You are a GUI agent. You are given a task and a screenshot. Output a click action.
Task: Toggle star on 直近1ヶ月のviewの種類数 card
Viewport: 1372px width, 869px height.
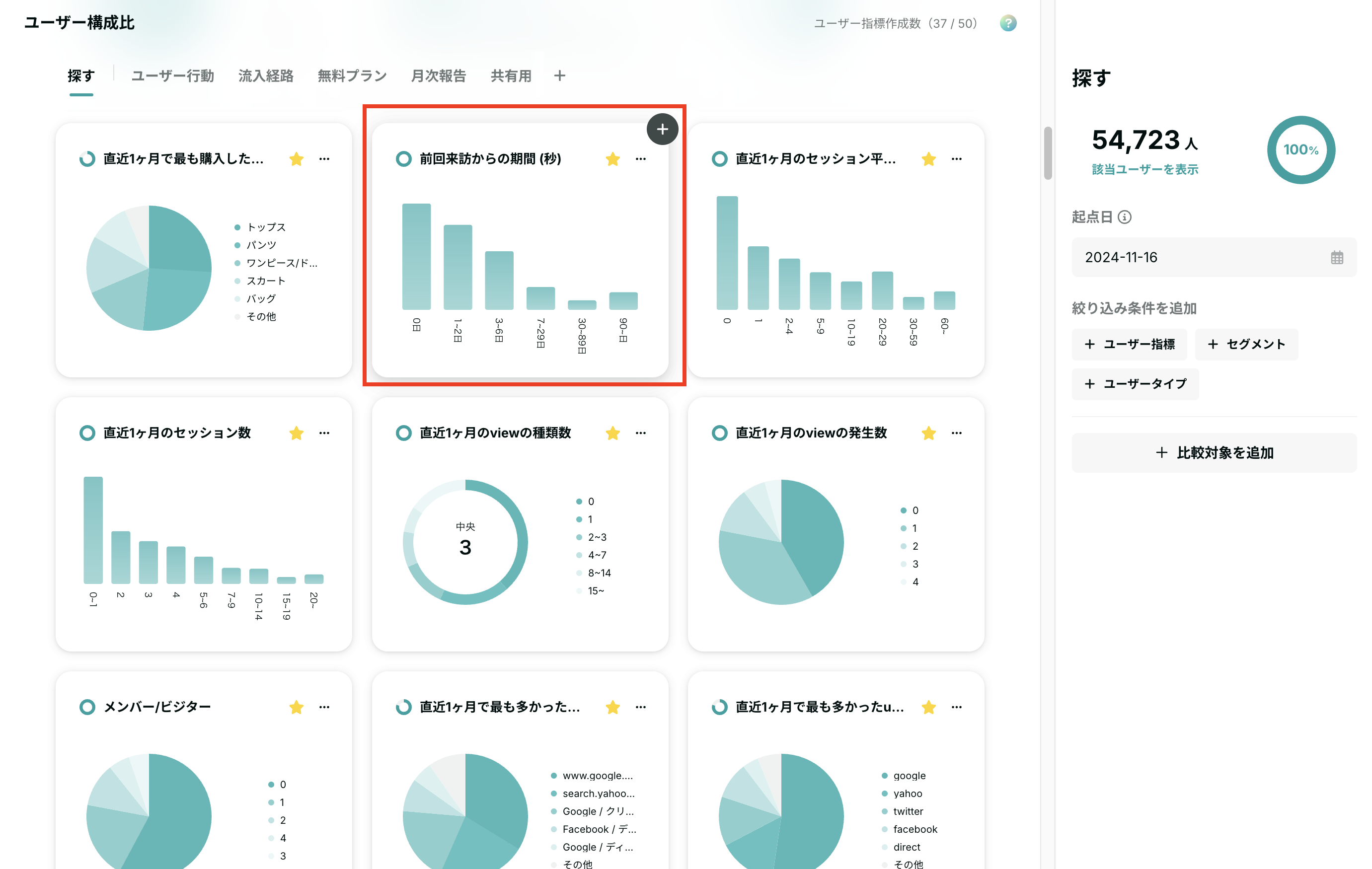(x=612, y=433)
